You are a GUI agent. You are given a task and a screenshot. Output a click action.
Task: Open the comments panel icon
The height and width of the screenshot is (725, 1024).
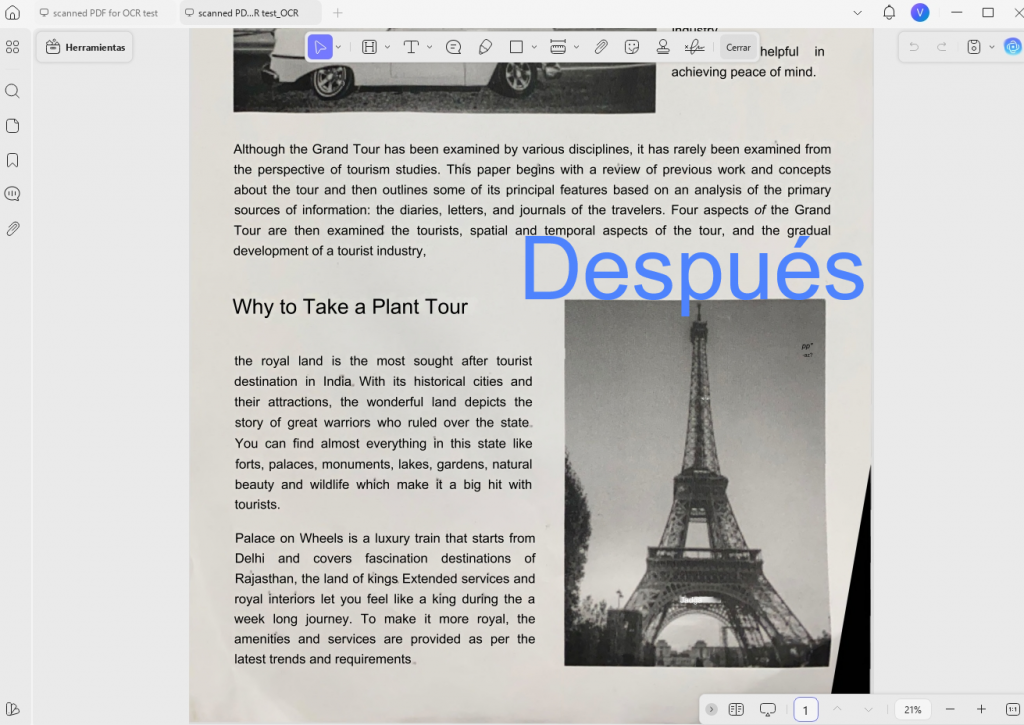point(12,194)
